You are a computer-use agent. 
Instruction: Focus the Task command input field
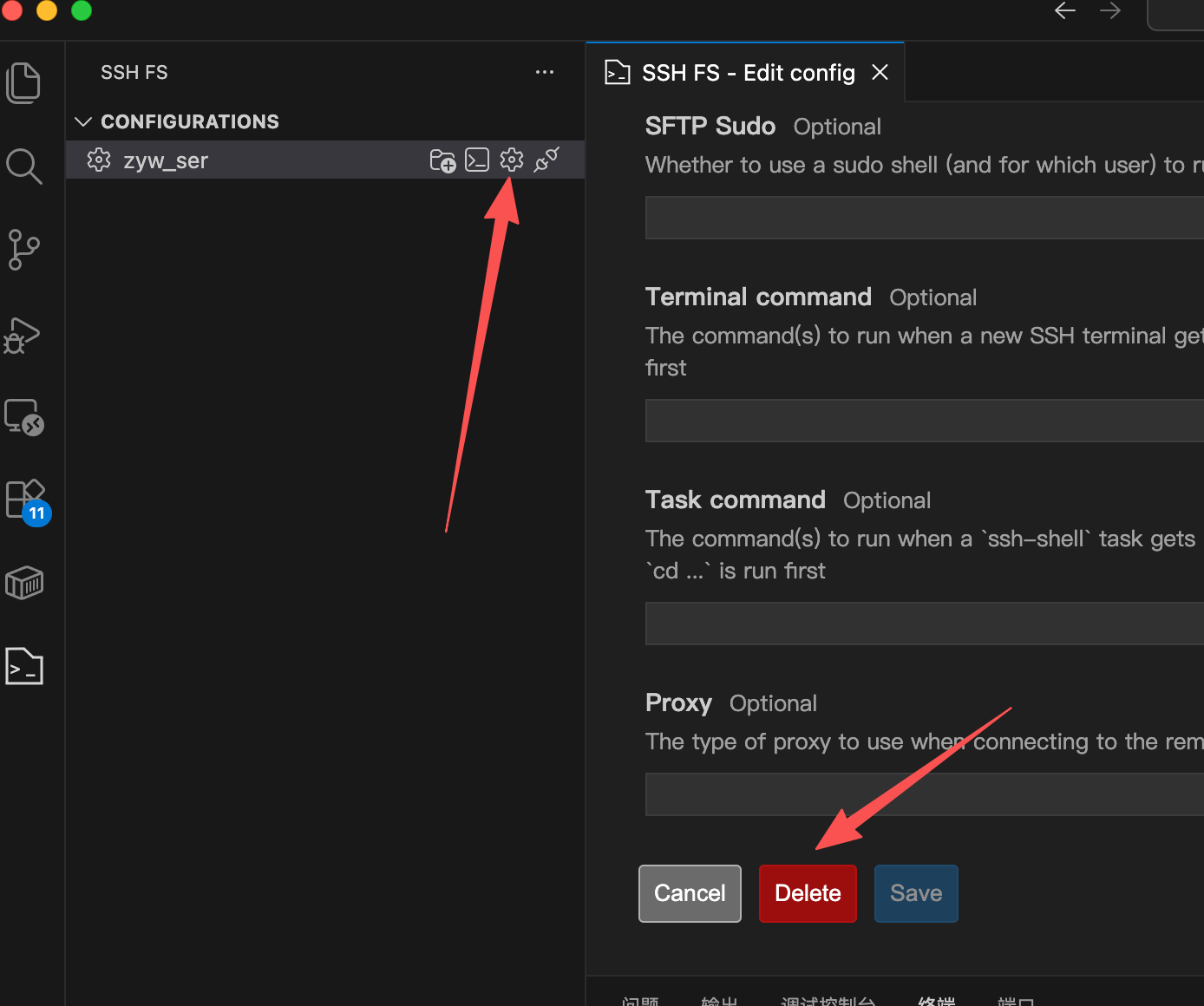click(x=925, y=624)
